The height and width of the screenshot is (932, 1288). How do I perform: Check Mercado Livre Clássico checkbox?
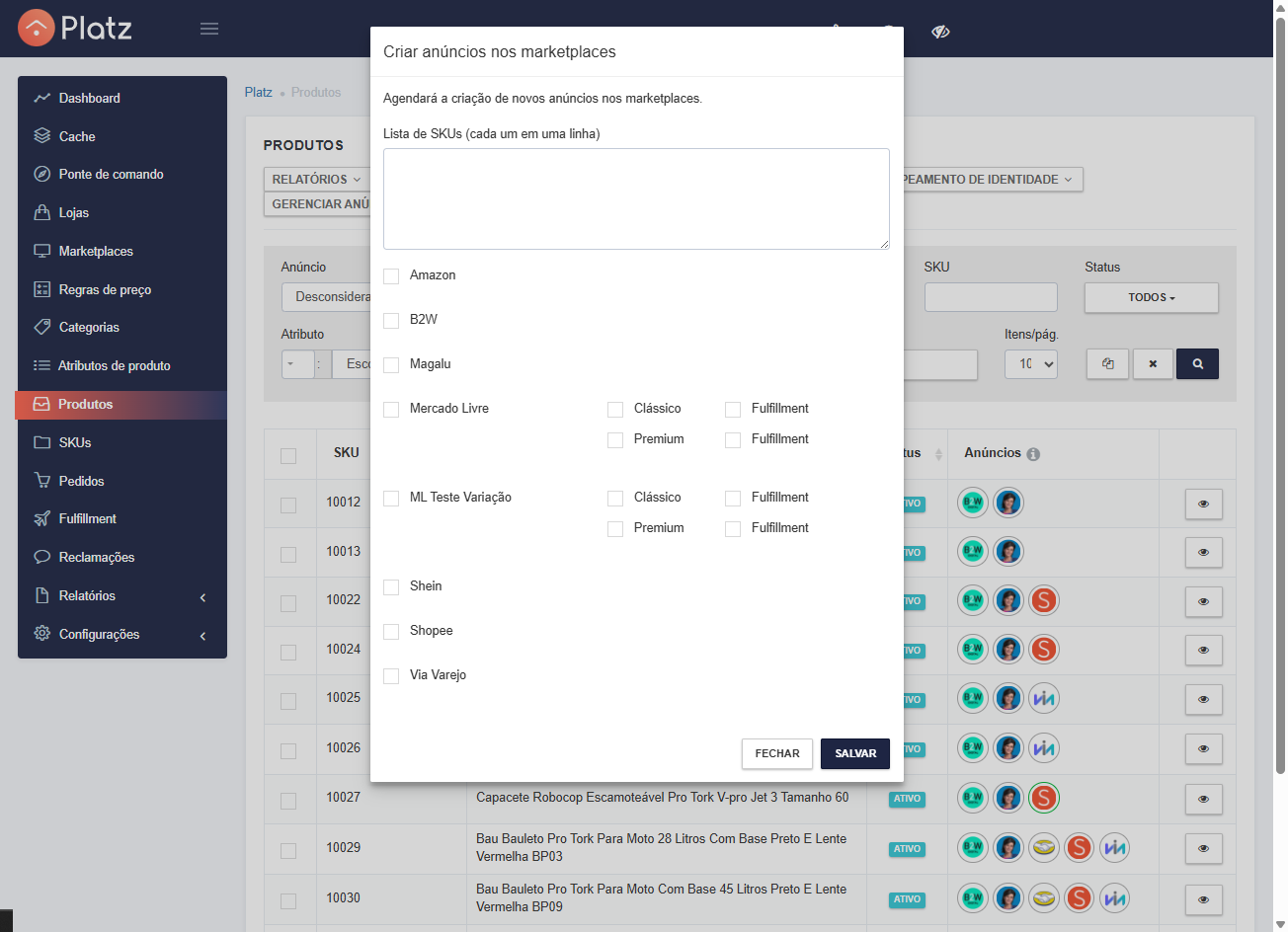pyautogui.click(x=615, y=410)
